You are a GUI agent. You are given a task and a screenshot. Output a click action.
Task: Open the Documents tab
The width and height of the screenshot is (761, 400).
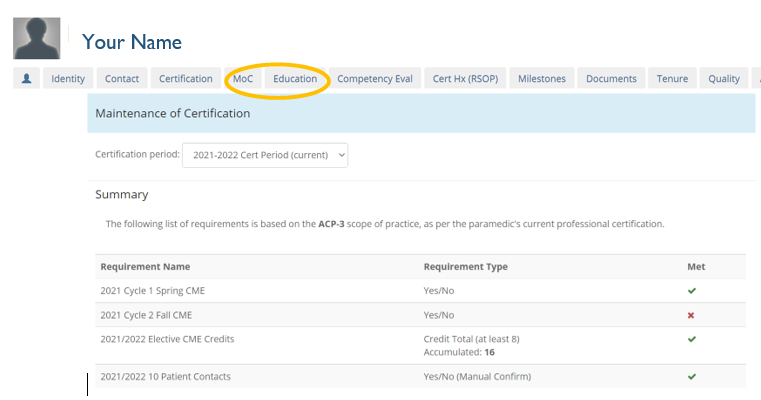coord(611,79)
